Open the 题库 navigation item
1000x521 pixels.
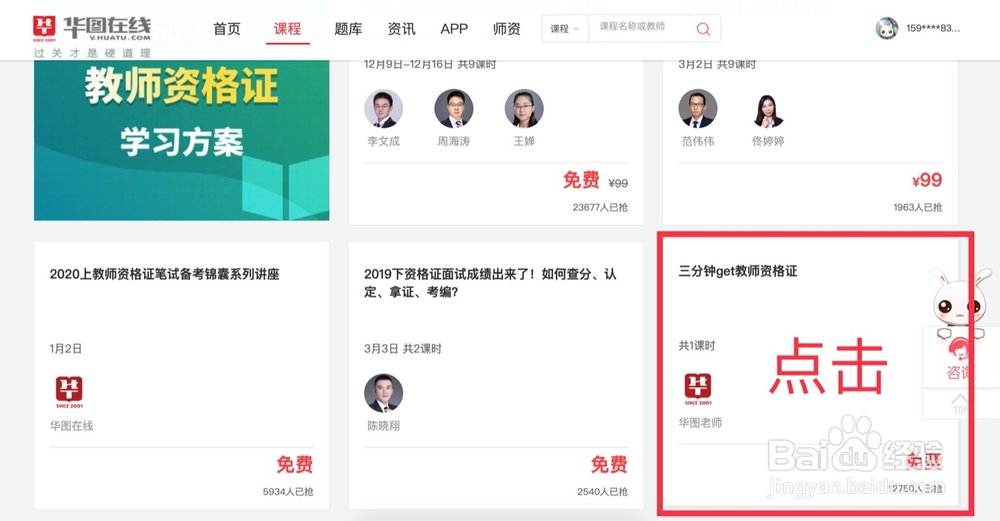(x=348, y=29)
